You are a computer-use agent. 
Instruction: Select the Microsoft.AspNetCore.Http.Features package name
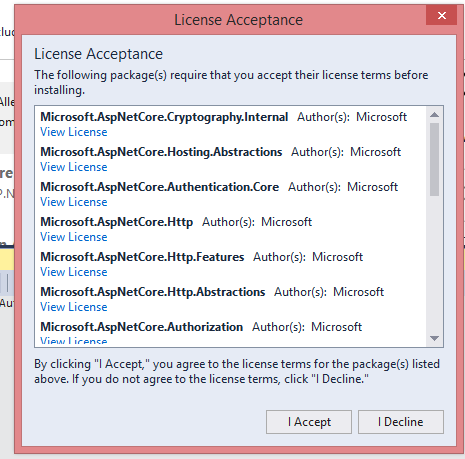pyautogui.click(x=142, y=257)
